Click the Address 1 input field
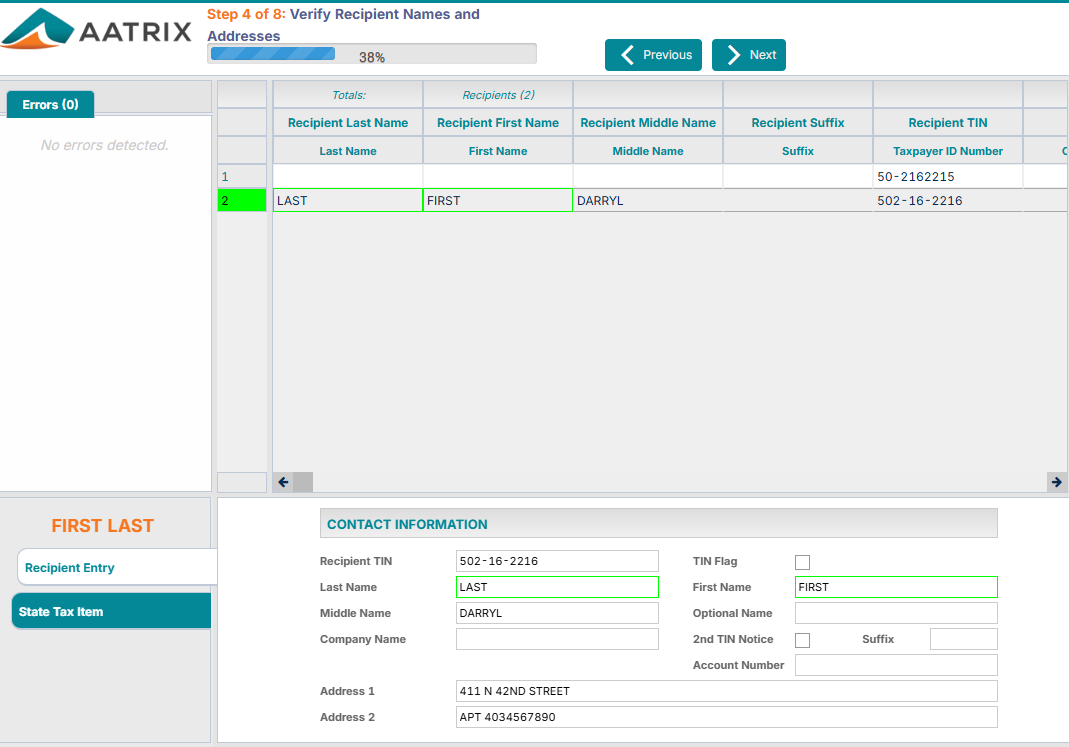Image resolution: width=1069 pixels, height=747 pixels. click(726, 690)
